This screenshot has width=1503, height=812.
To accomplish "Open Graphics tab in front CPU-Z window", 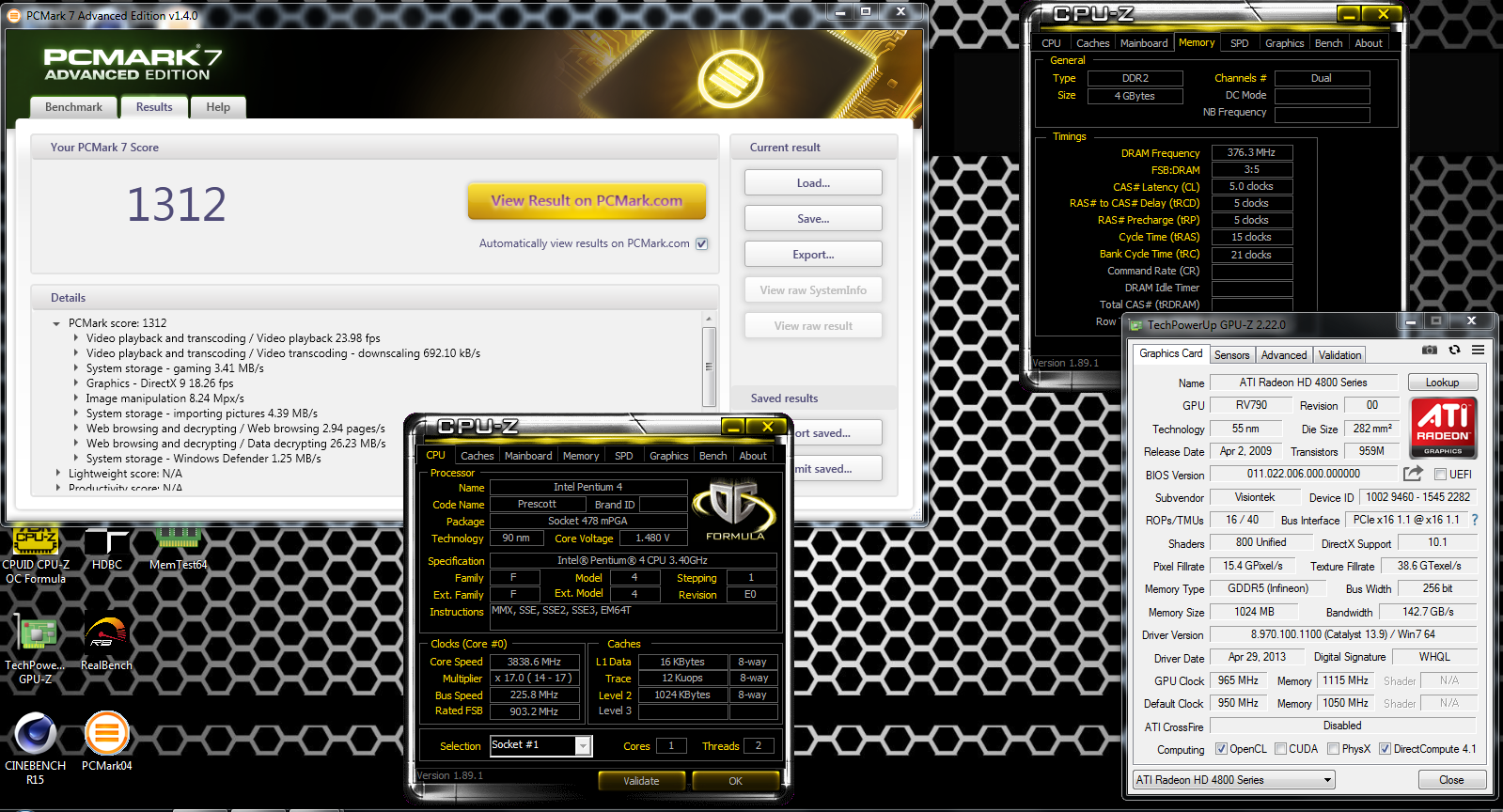I will pyautogui.click(x=668, y=456).
